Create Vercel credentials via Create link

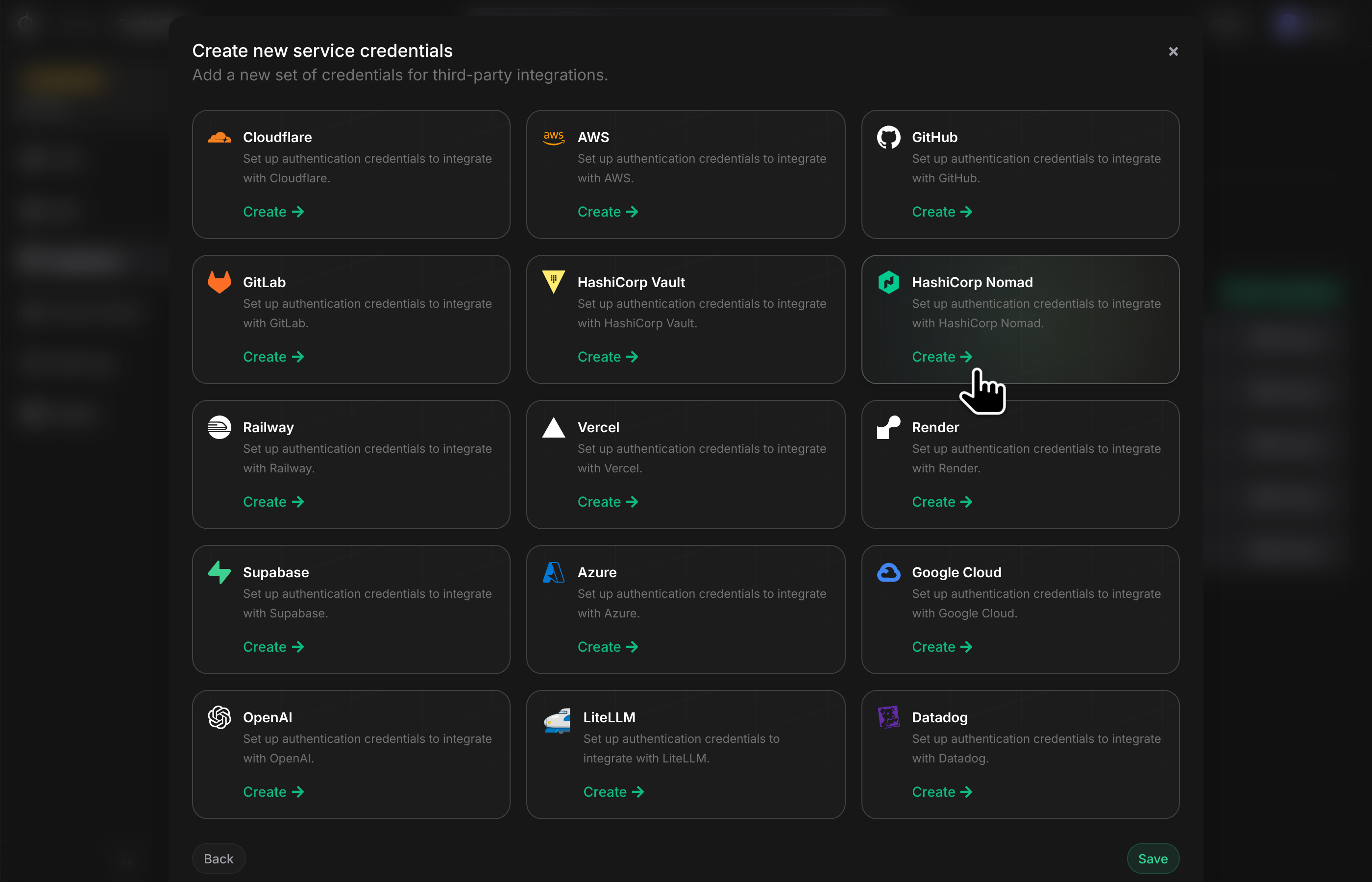click(608, 502)
